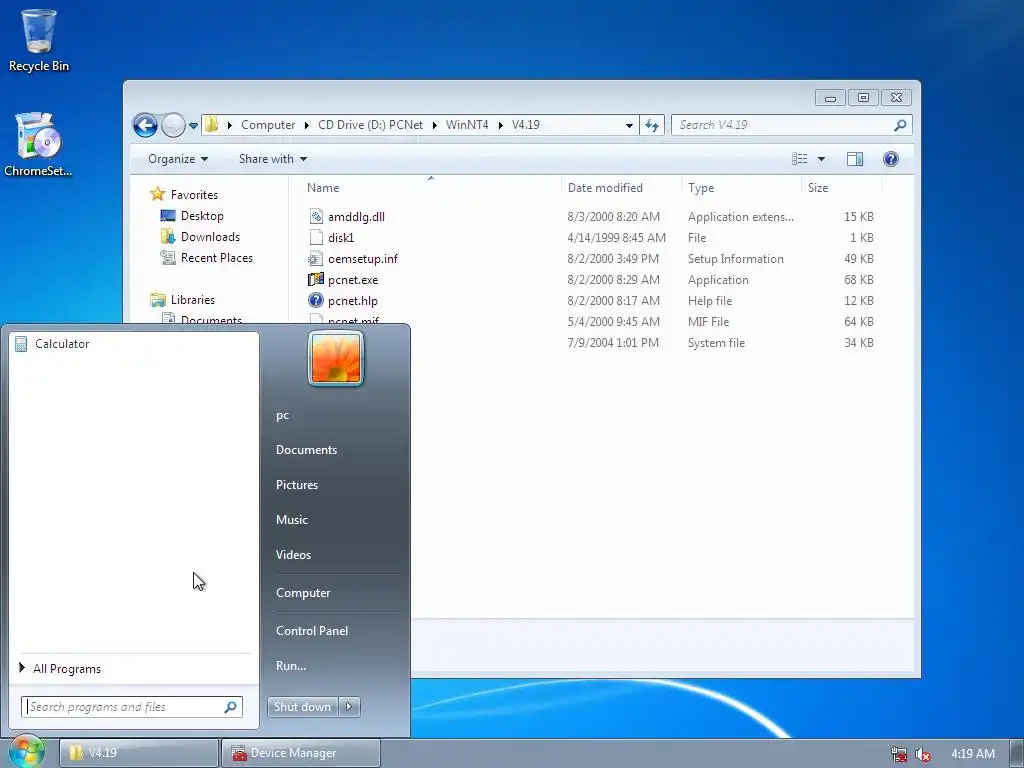This screenshot has width=1024, height=768.
Task: Select the oemsetup.inf file icon
Action: [316, 259]
